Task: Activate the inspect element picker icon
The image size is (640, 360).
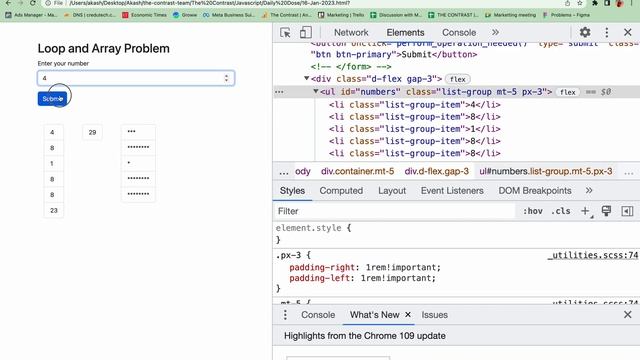Action: 285,33
